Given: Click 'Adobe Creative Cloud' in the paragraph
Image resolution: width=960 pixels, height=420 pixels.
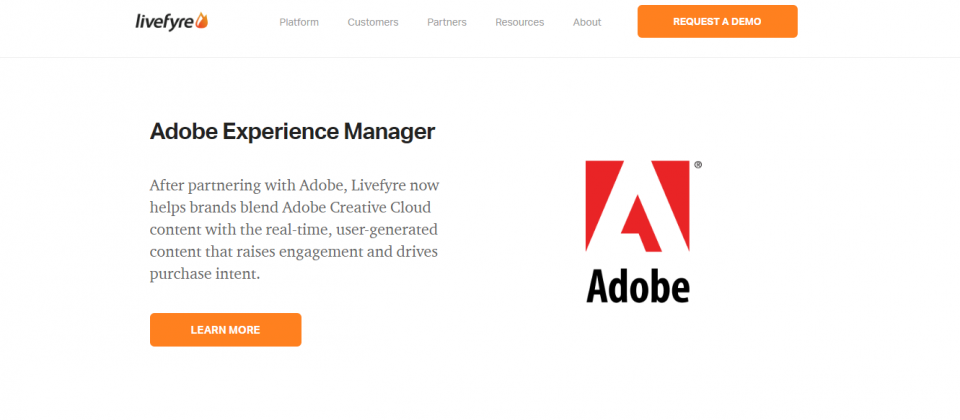Looking at the screenshot, I should tap(357, 208).
